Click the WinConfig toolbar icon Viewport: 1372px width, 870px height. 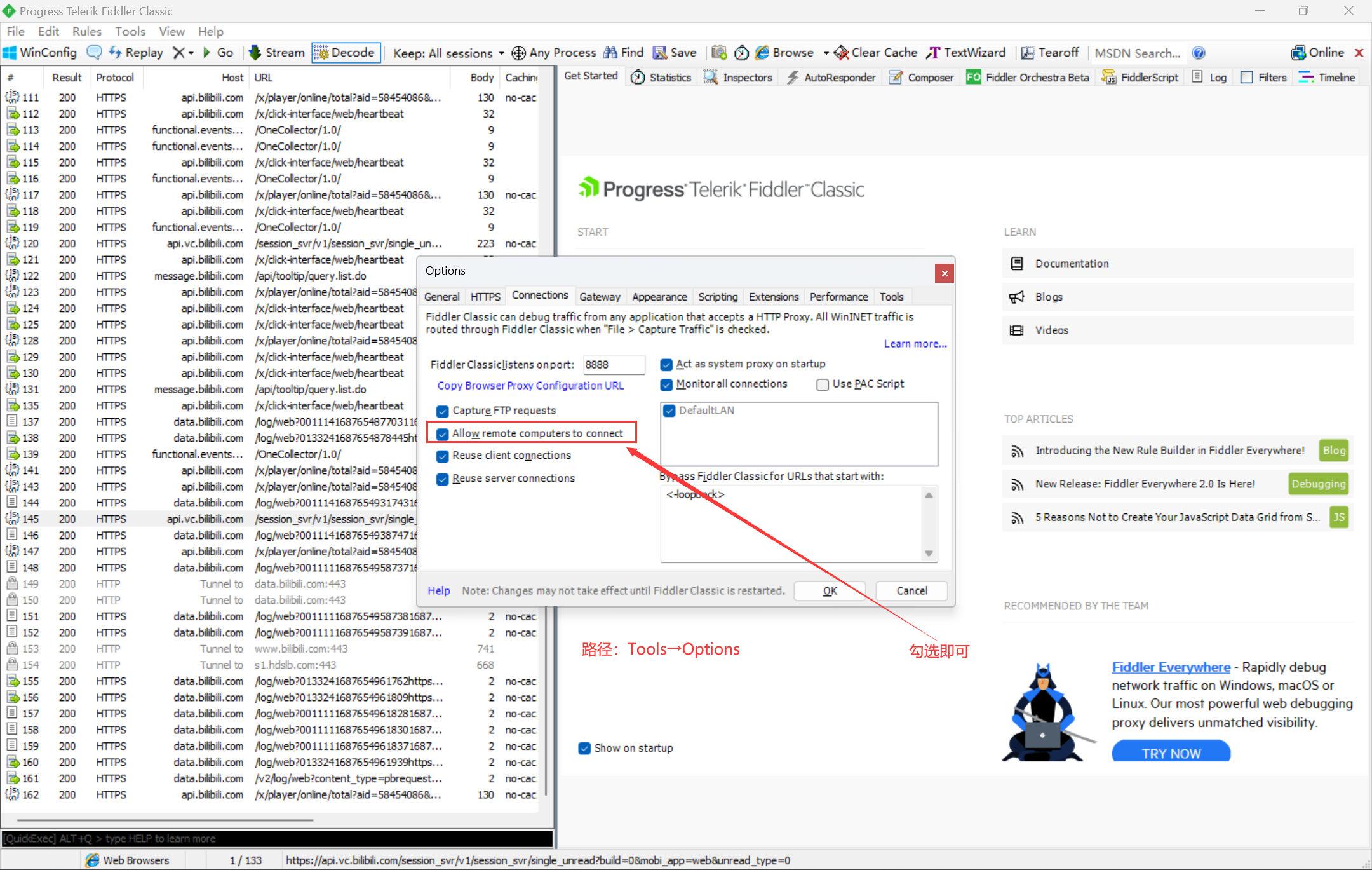10,53
